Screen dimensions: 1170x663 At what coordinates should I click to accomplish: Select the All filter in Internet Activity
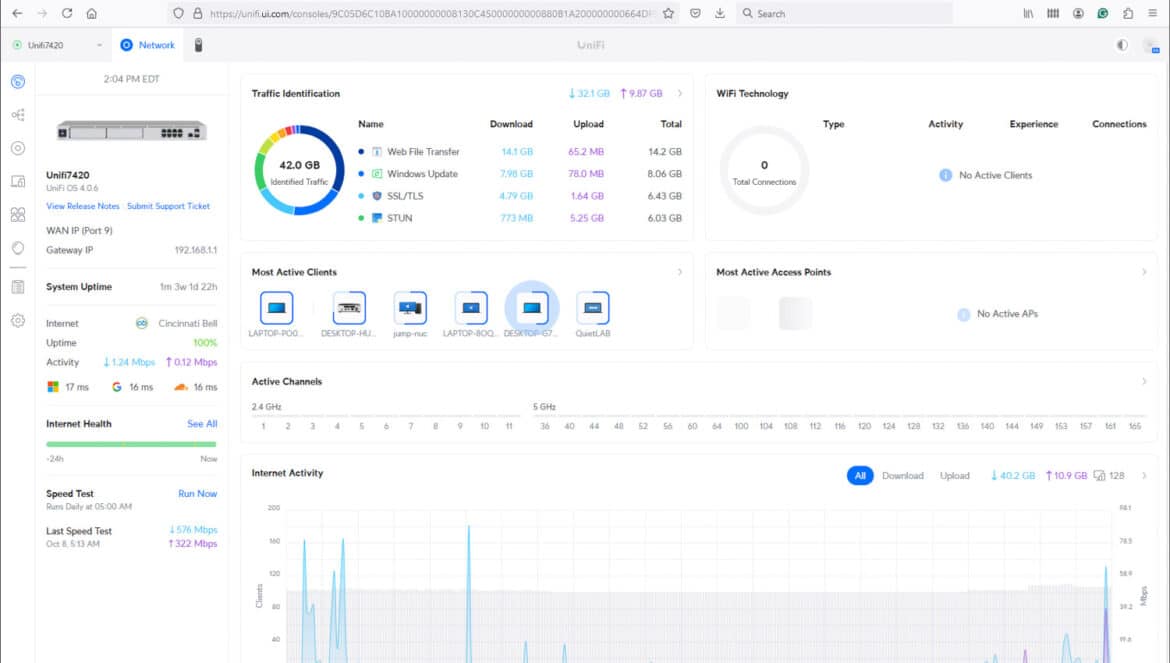860,475
